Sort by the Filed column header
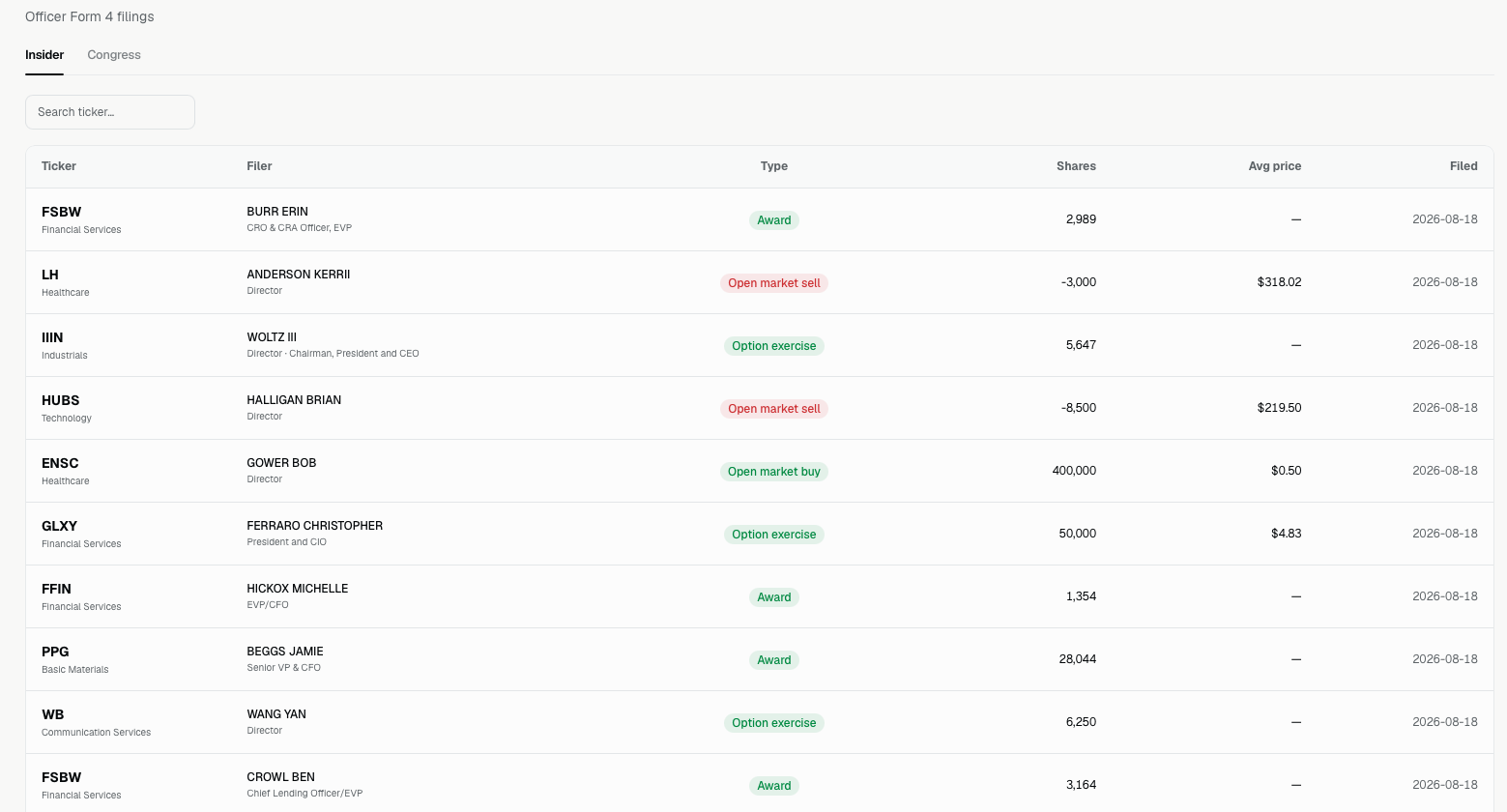1507x812 pixels. [1464, 166]
